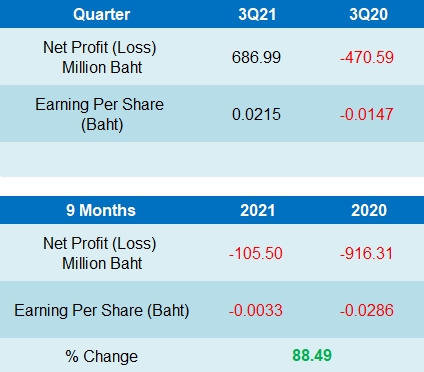Viewport: 424px width, 372px height.
Task: Click the -0.0286 earnings per share value
Action: pyautogui.click(x=367, y=310)
